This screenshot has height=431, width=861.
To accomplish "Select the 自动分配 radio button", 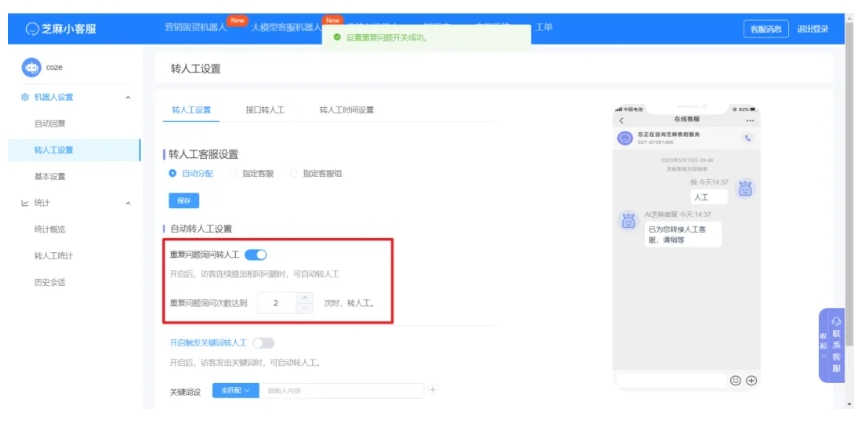I will coord(172,173).
